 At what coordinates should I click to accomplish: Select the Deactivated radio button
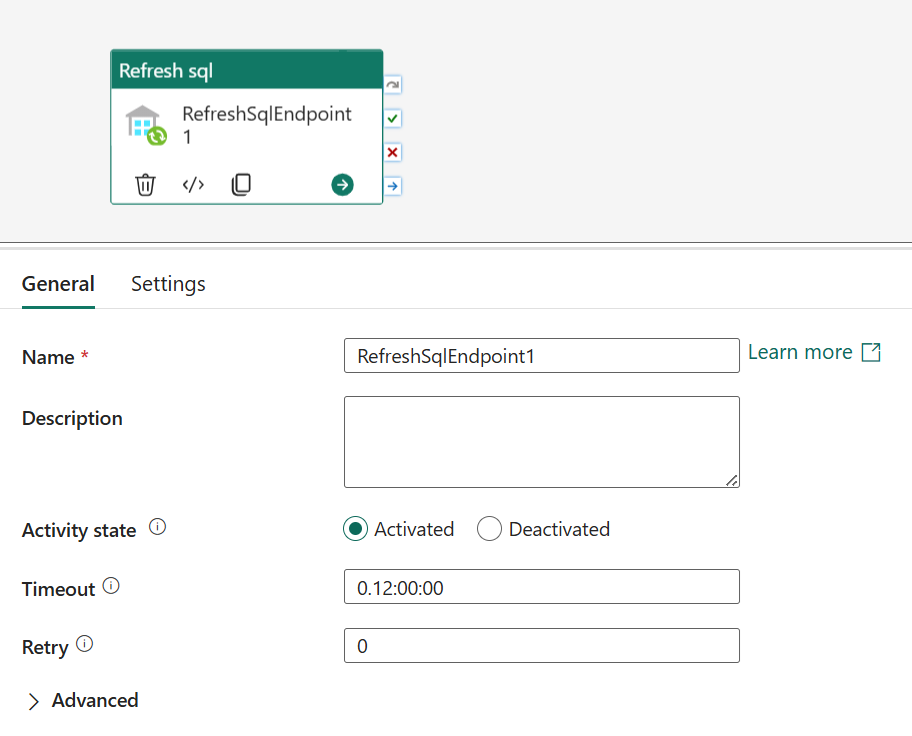click(x=489, y=529)
